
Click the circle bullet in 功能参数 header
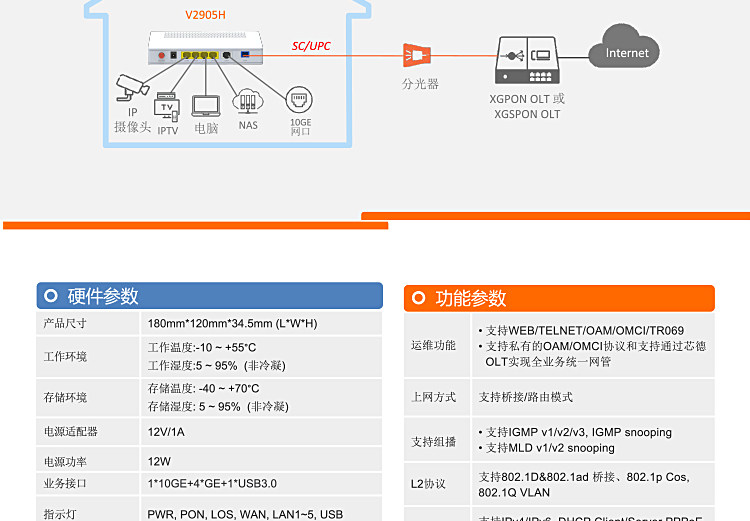[419, 298]
